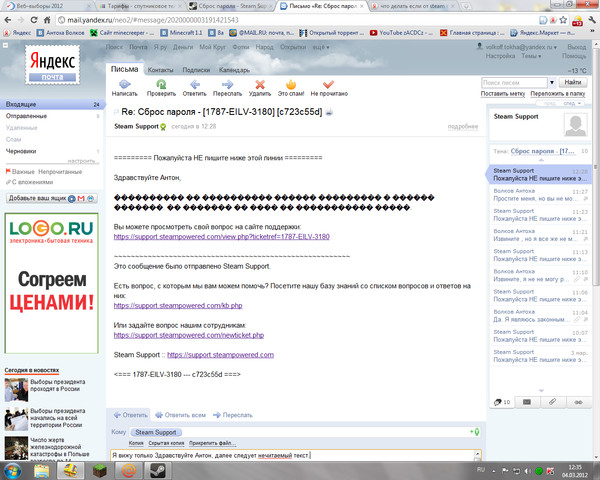600x480 pixels.
Task: Click the Не прочитано checkmark icon
Action: click(x=328, y=84)
